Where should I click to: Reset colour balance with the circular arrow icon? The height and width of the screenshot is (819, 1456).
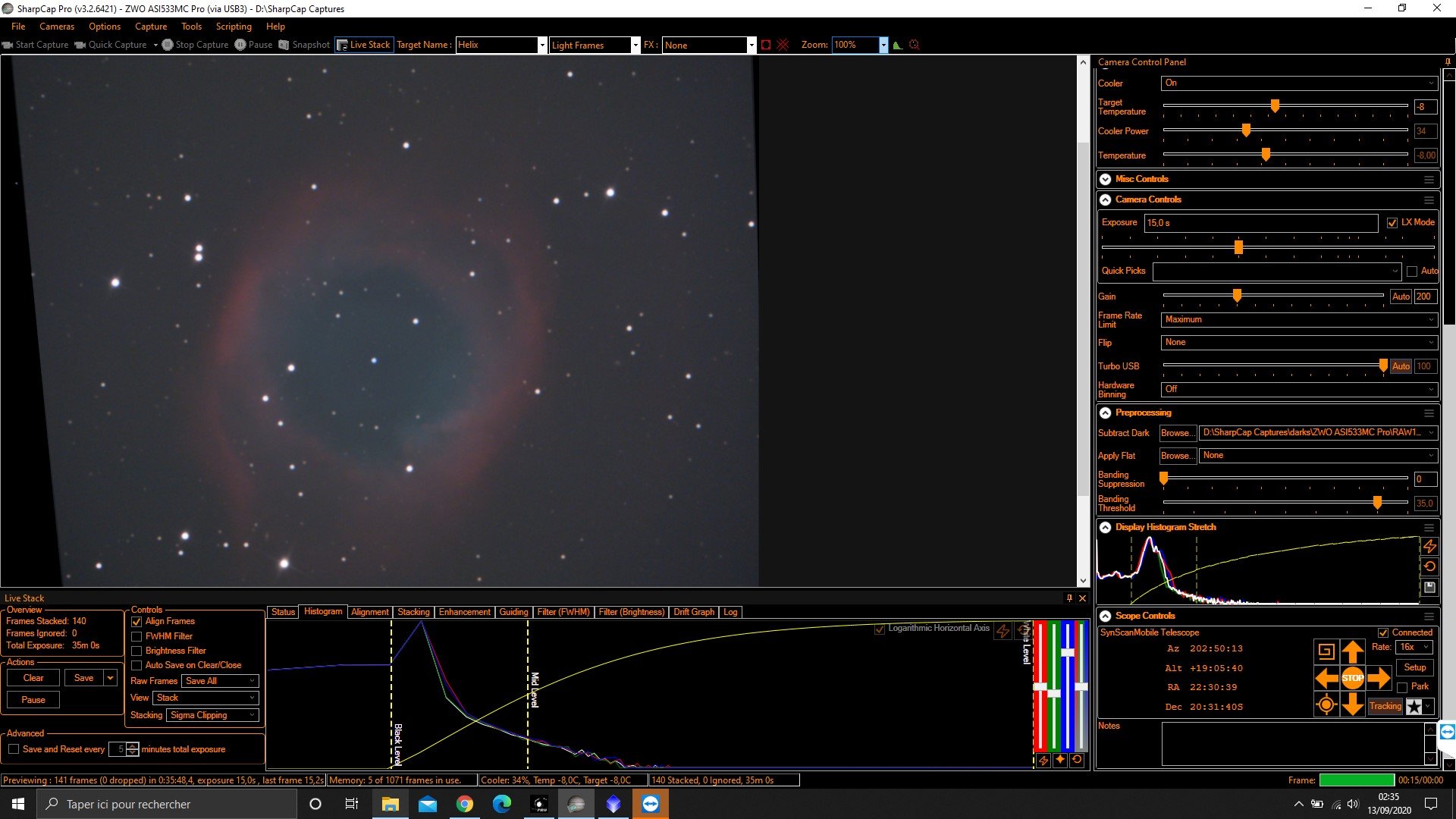point(1077,760)
